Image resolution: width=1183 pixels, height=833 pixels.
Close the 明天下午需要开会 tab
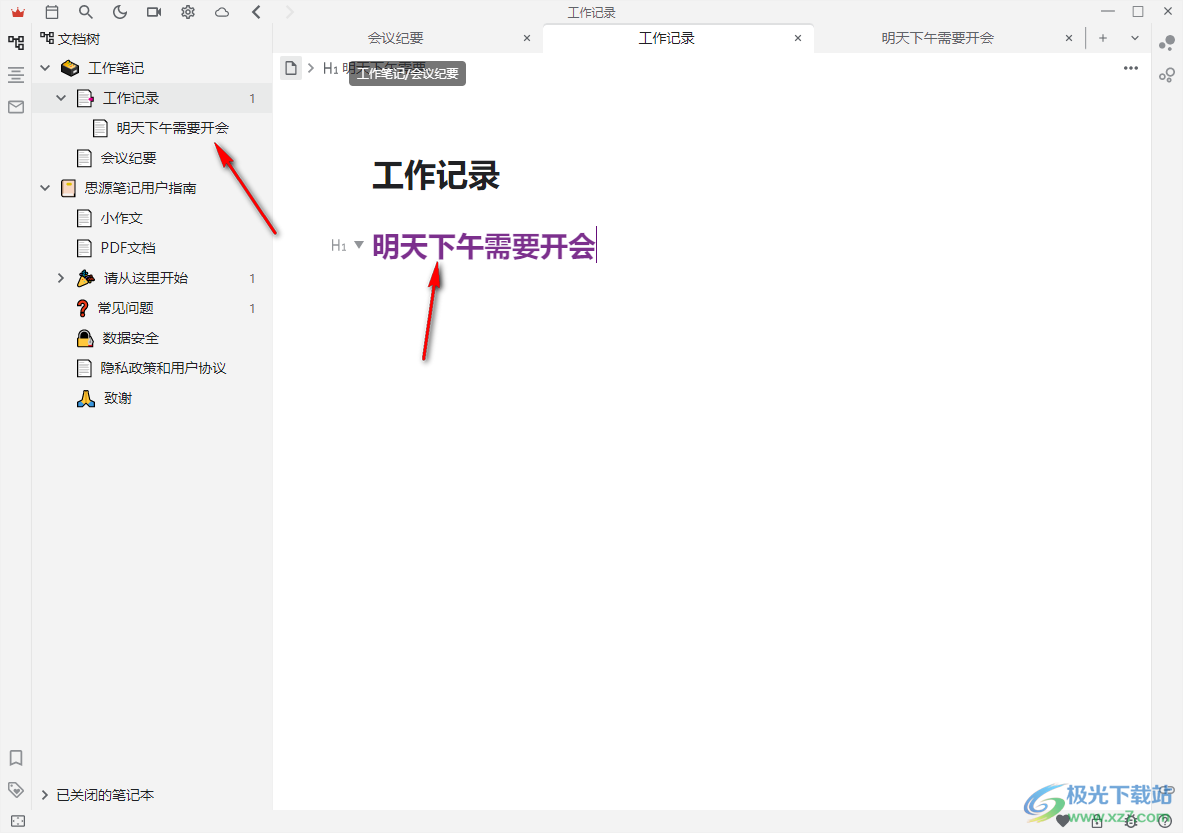pyautogui.click(x=1068, y=38)
